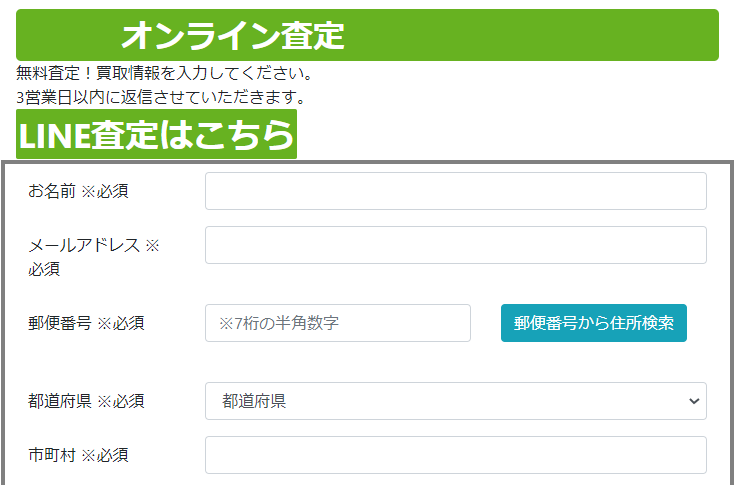Click the メールアドレス label text

[84, 245]
